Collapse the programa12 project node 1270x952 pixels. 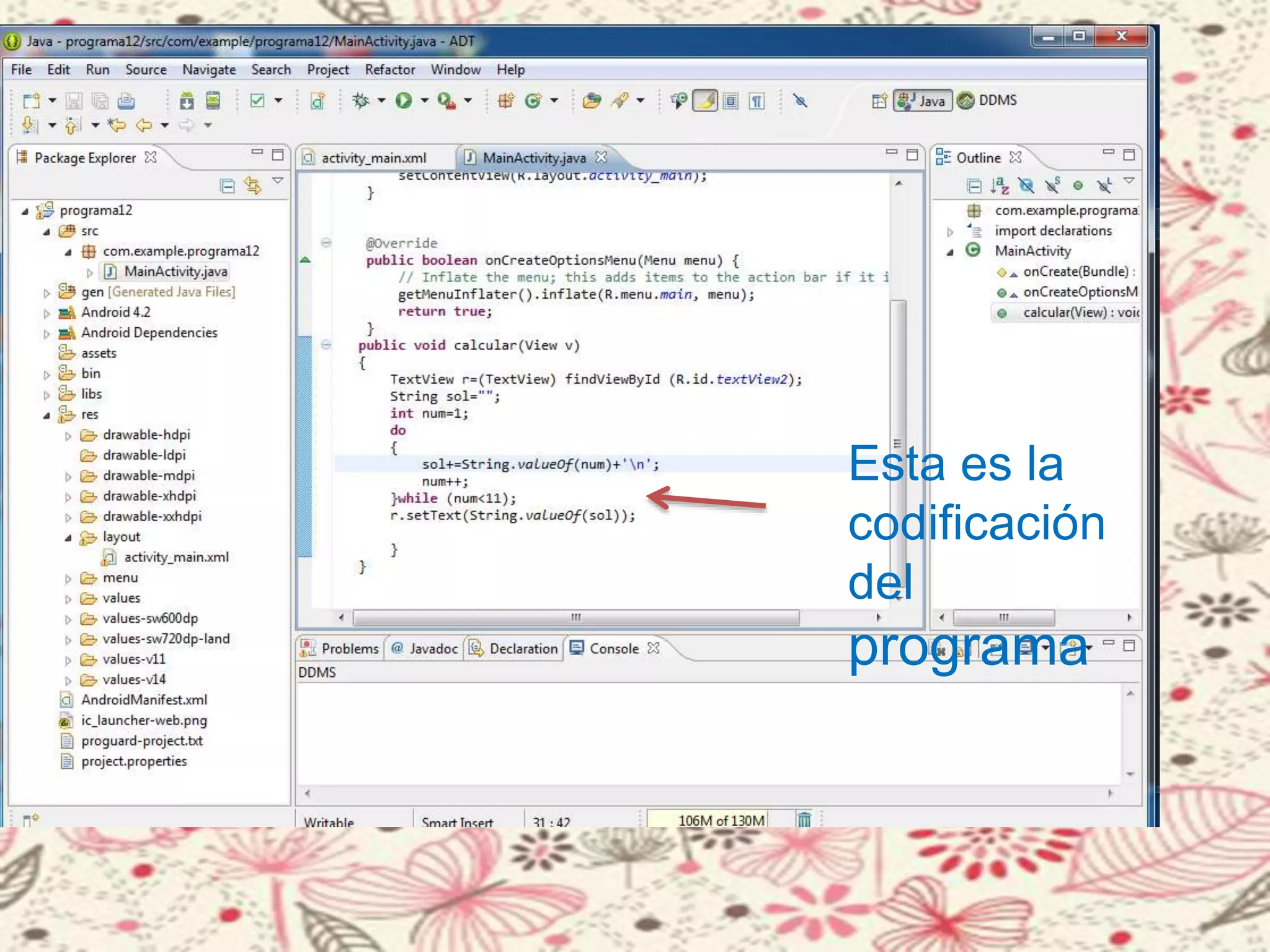(x=25, y=211)
